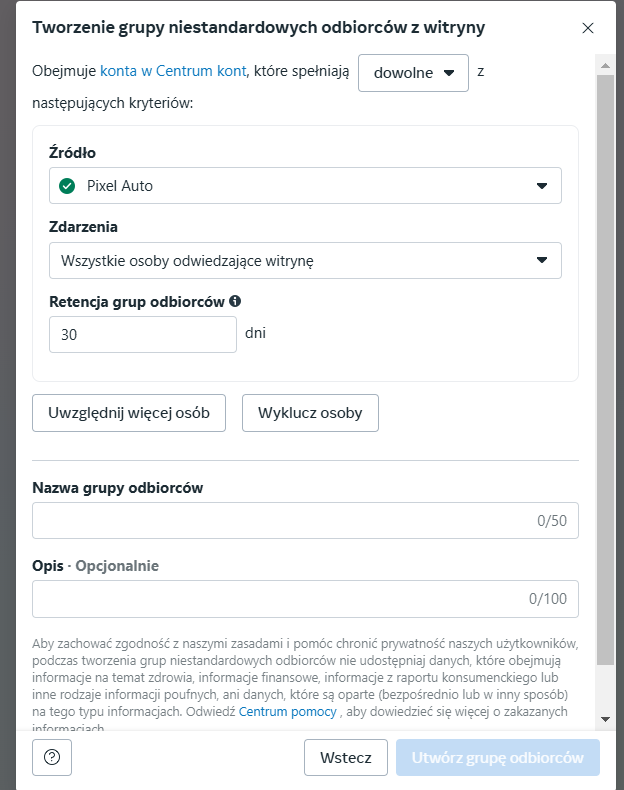The image size is (624, 790).
Task: Open the 'dowolne' criteria dropdown
Action: pos(413,72)
